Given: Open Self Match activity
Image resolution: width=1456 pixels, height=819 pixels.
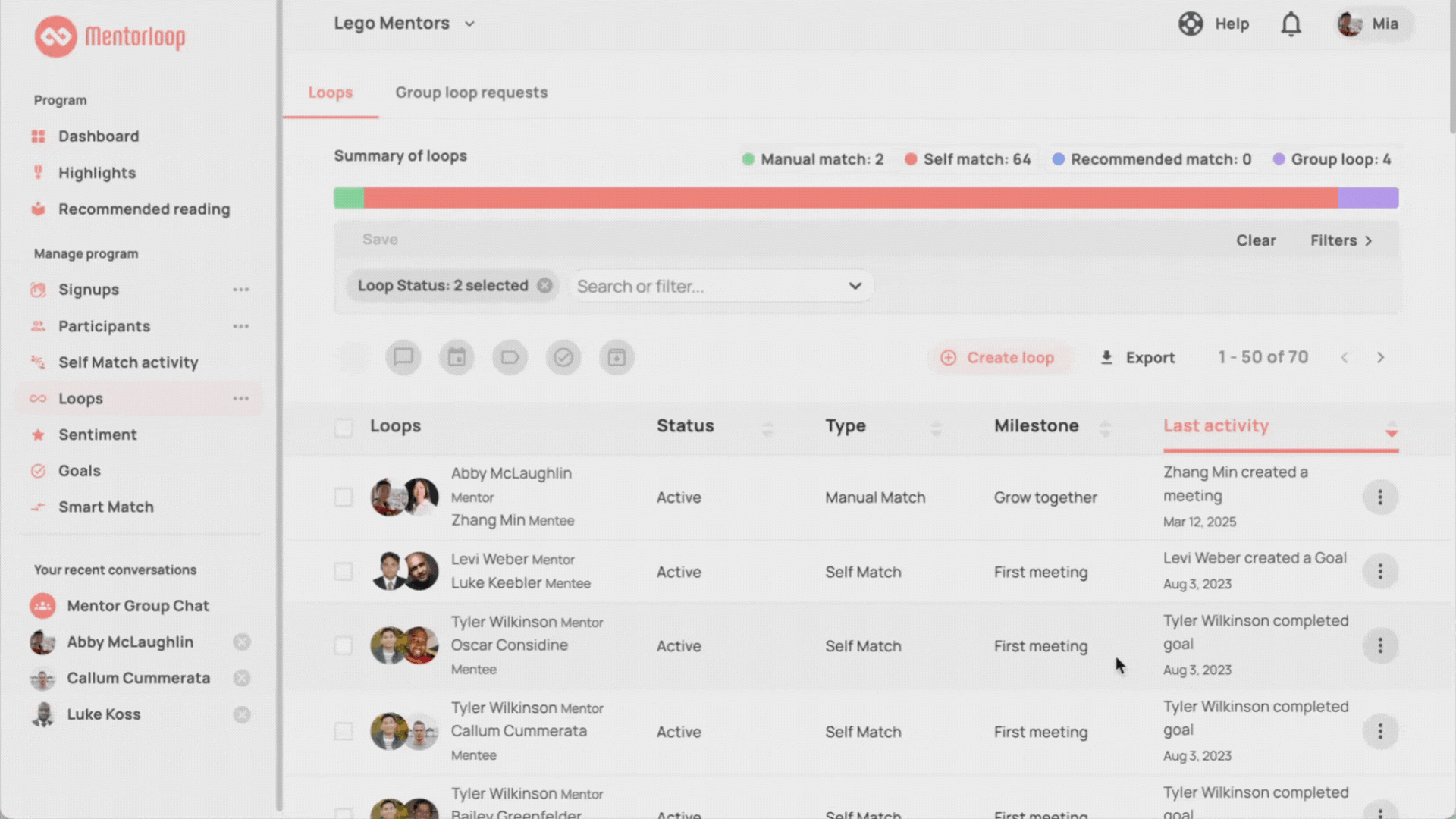Looking at the screenshot, I should click(x=128, y=362).
